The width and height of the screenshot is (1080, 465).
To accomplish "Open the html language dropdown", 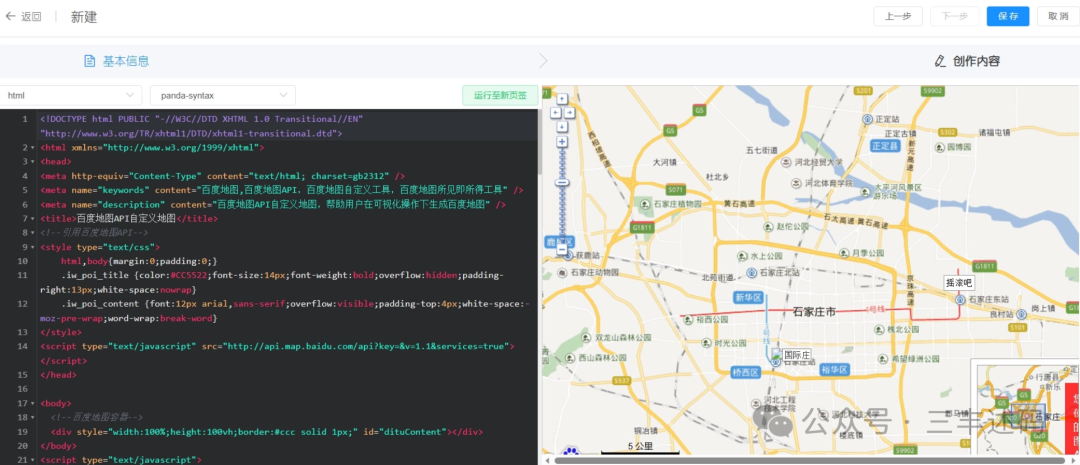I will [70, 95].
